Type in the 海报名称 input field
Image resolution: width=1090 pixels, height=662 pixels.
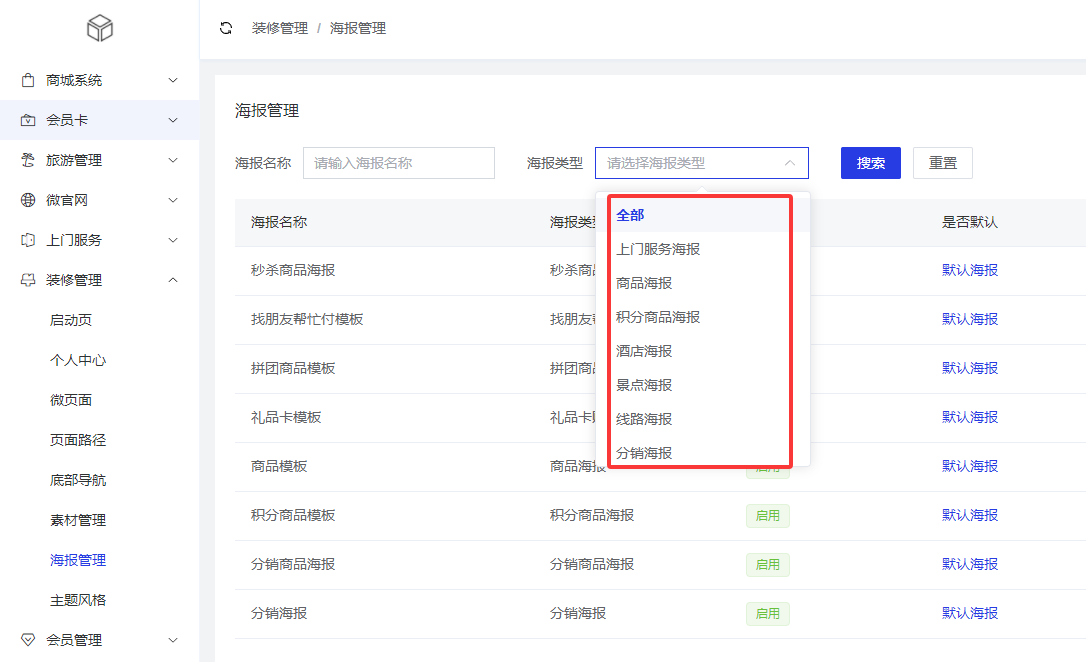pyautogui.click(x=398, y=163)
